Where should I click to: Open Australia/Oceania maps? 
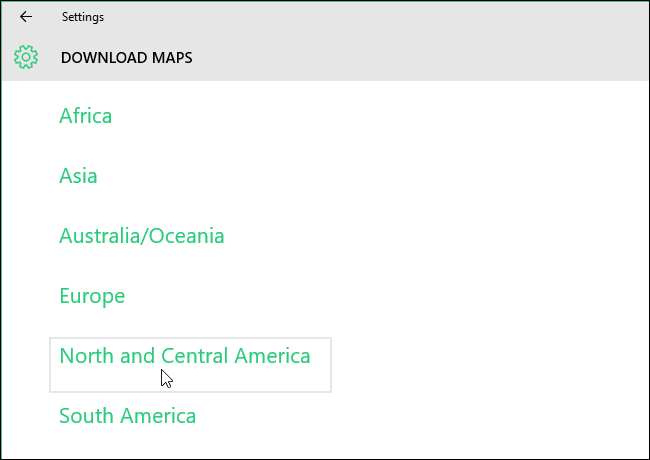click(x=142, y=236)
